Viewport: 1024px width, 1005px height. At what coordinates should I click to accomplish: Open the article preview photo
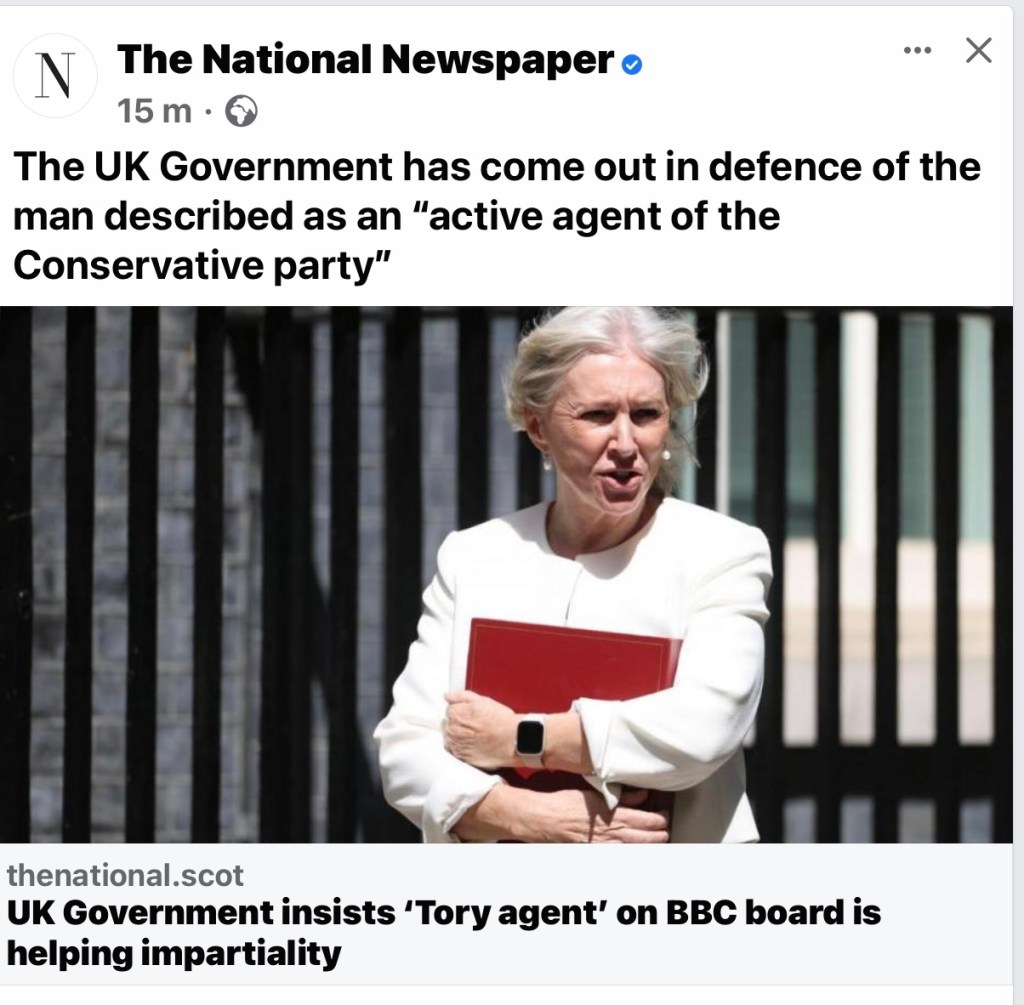click(506, 574)
